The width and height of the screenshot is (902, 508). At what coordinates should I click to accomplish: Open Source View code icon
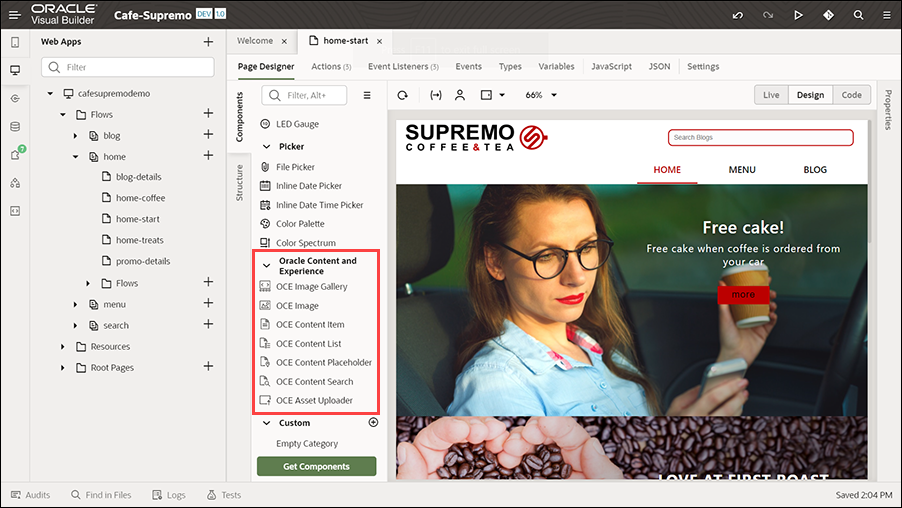point(15,211)
